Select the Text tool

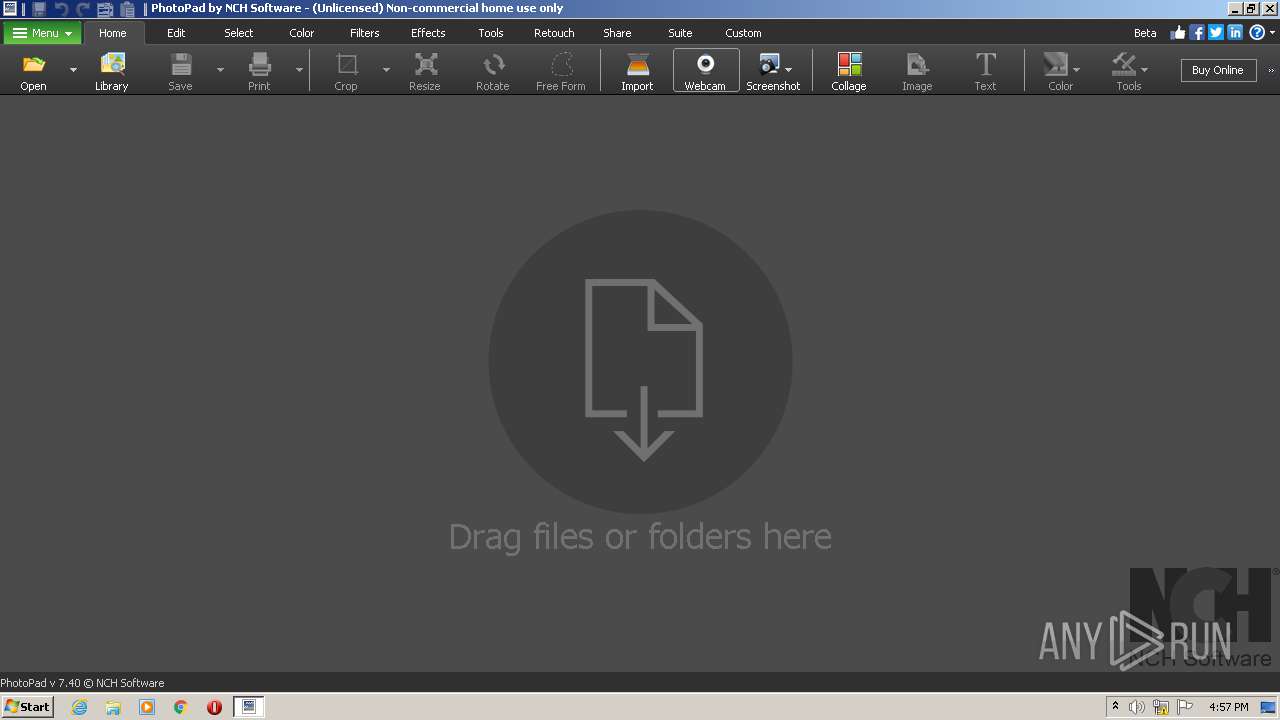(x=986, y=71)
